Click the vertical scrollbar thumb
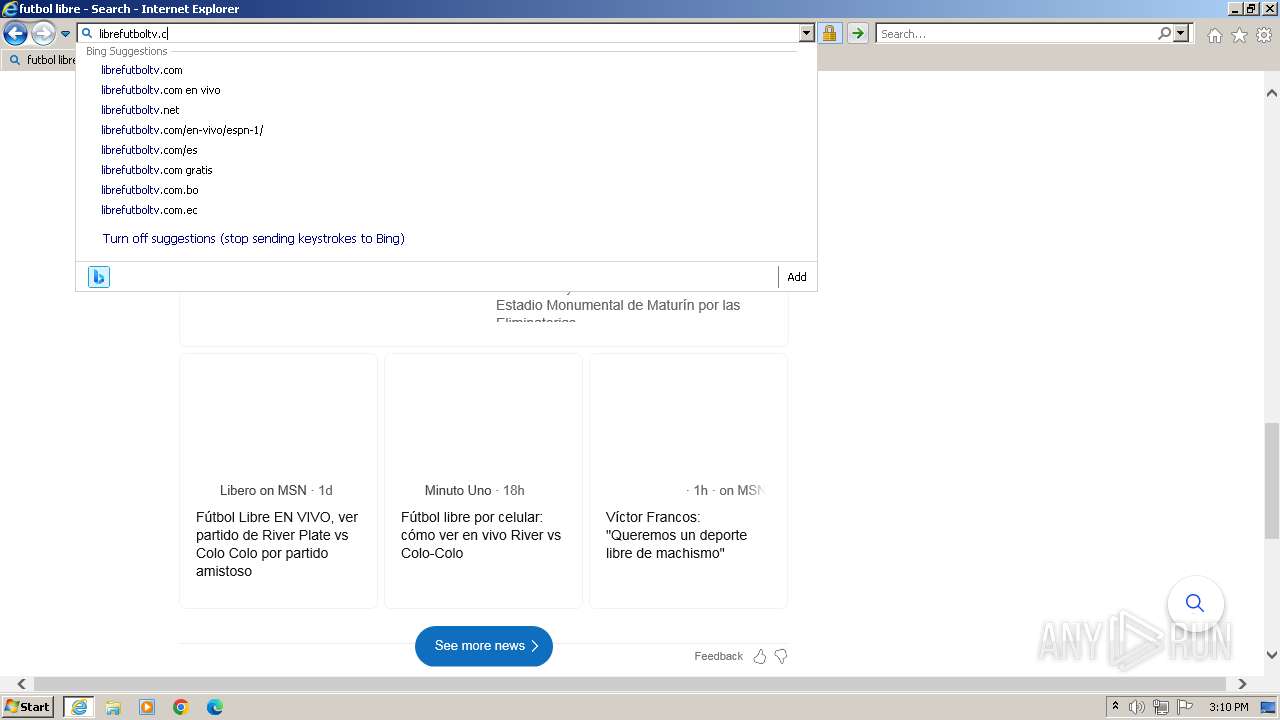The height and width of the screenshot is (720, 1280). [x=1271, y=481]
